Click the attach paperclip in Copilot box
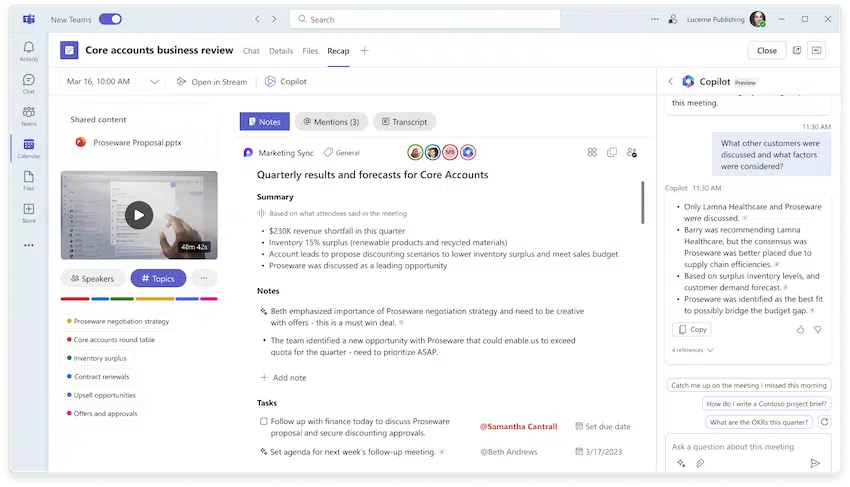850x487 pixels. coord(700,463)
